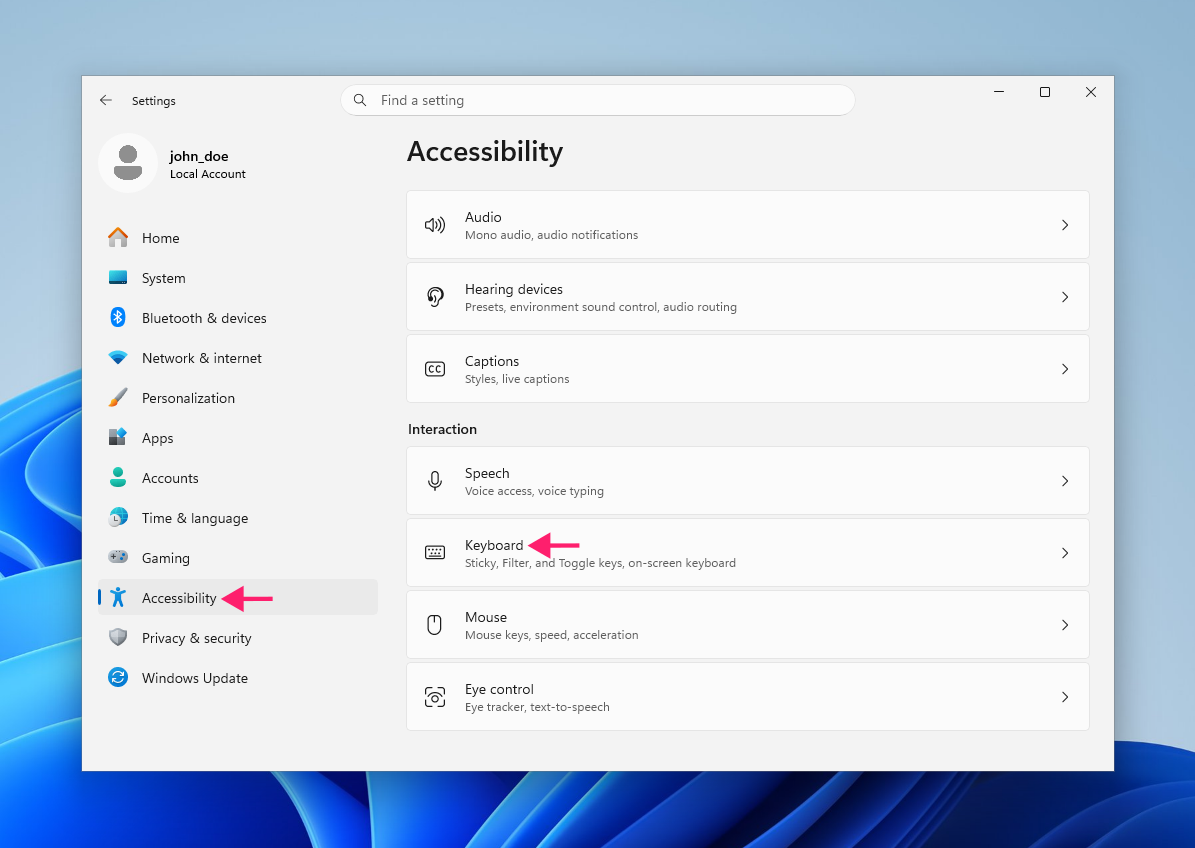
Task: Click the Find a setting field
Action: click(x=598, y=100)
